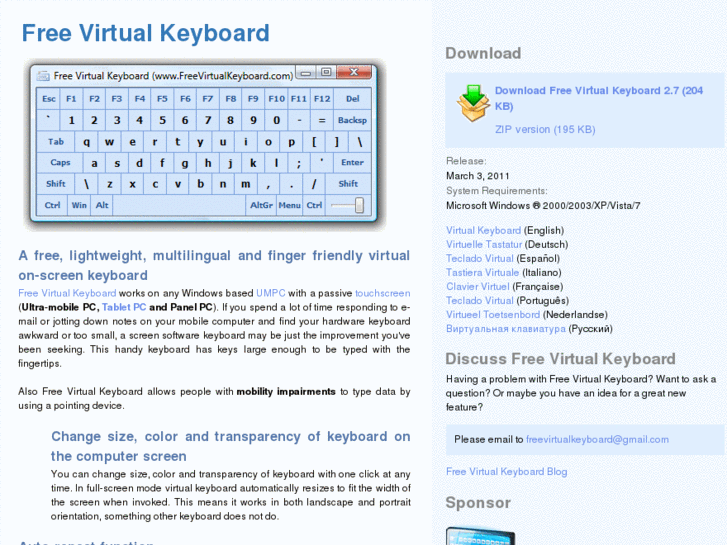Image resolution: width=727 pixels, height=545 pixels.
Task: Open Download Free Virtual Keyboard 2.7 link
Action: [x=599, y=98]
